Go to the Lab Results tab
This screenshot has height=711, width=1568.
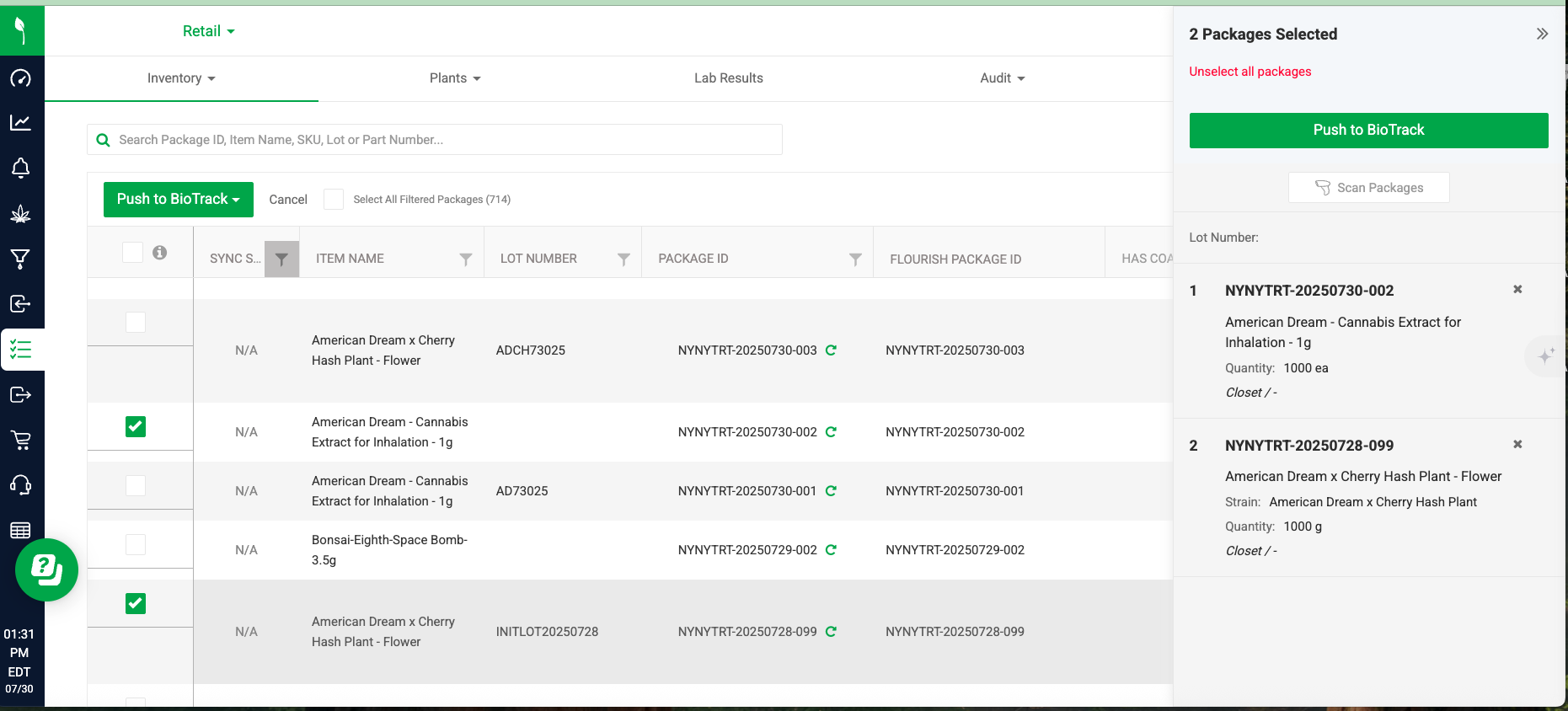coord(729,78)
